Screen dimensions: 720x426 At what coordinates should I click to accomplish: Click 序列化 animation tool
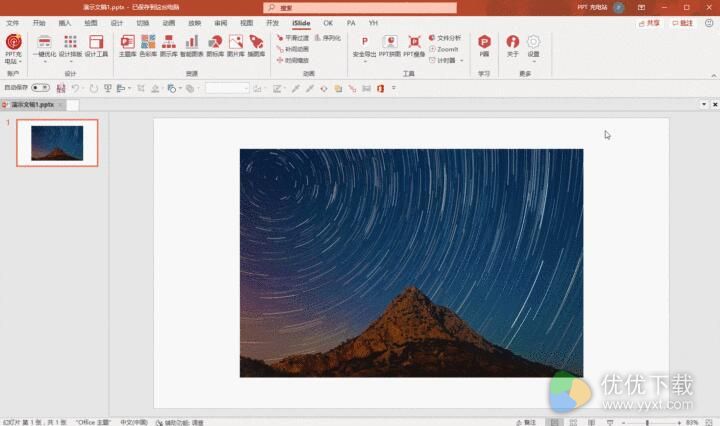click(x=327, y=38)
